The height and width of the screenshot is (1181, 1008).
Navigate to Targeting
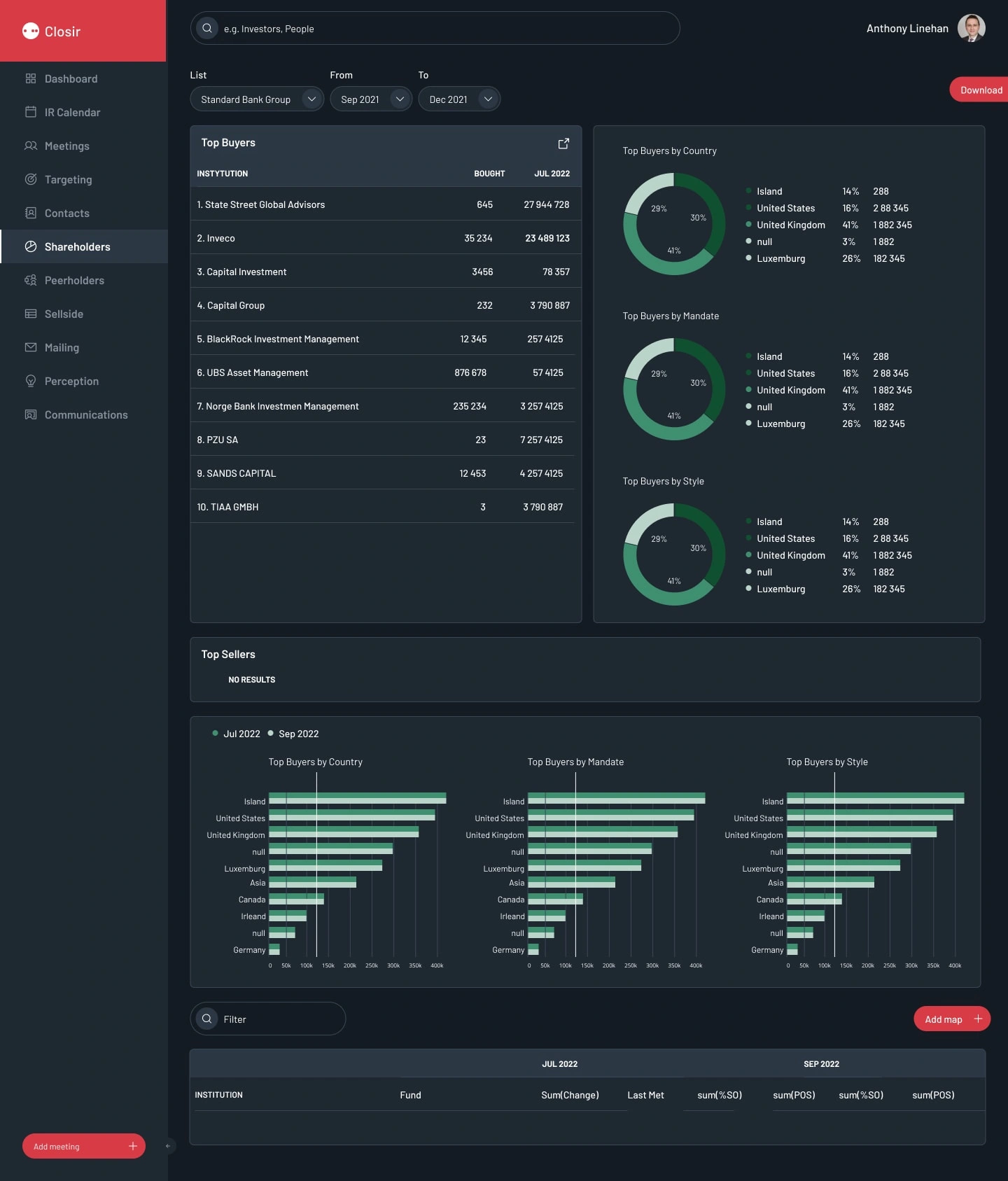tap(84, 179)
